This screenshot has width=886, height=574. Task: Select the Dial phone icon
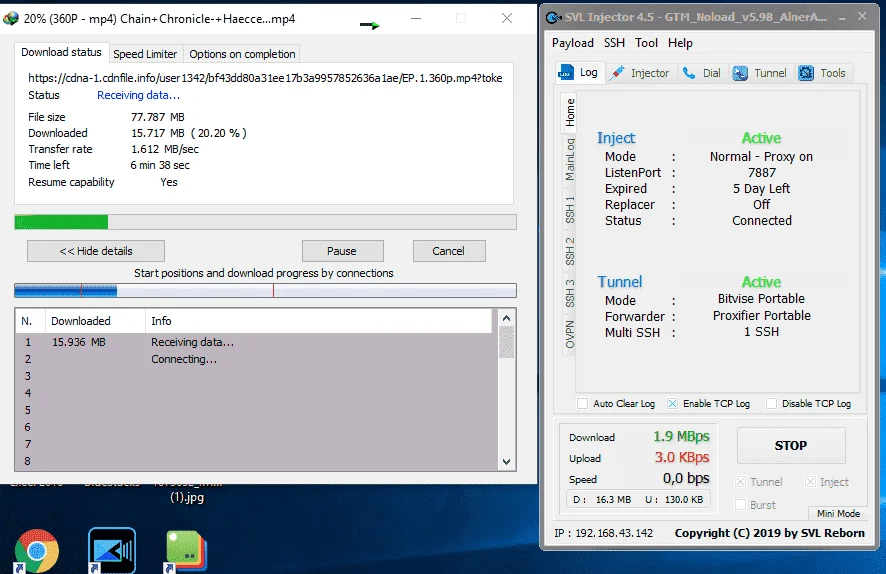(x=689, y=73)
